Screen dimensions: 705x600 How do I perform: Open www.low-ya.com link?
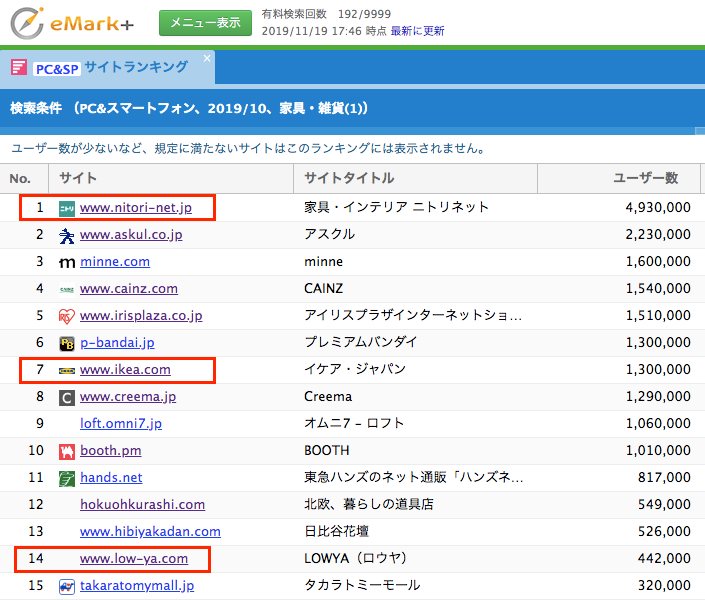pyautogui.click(x=134, y=559)
